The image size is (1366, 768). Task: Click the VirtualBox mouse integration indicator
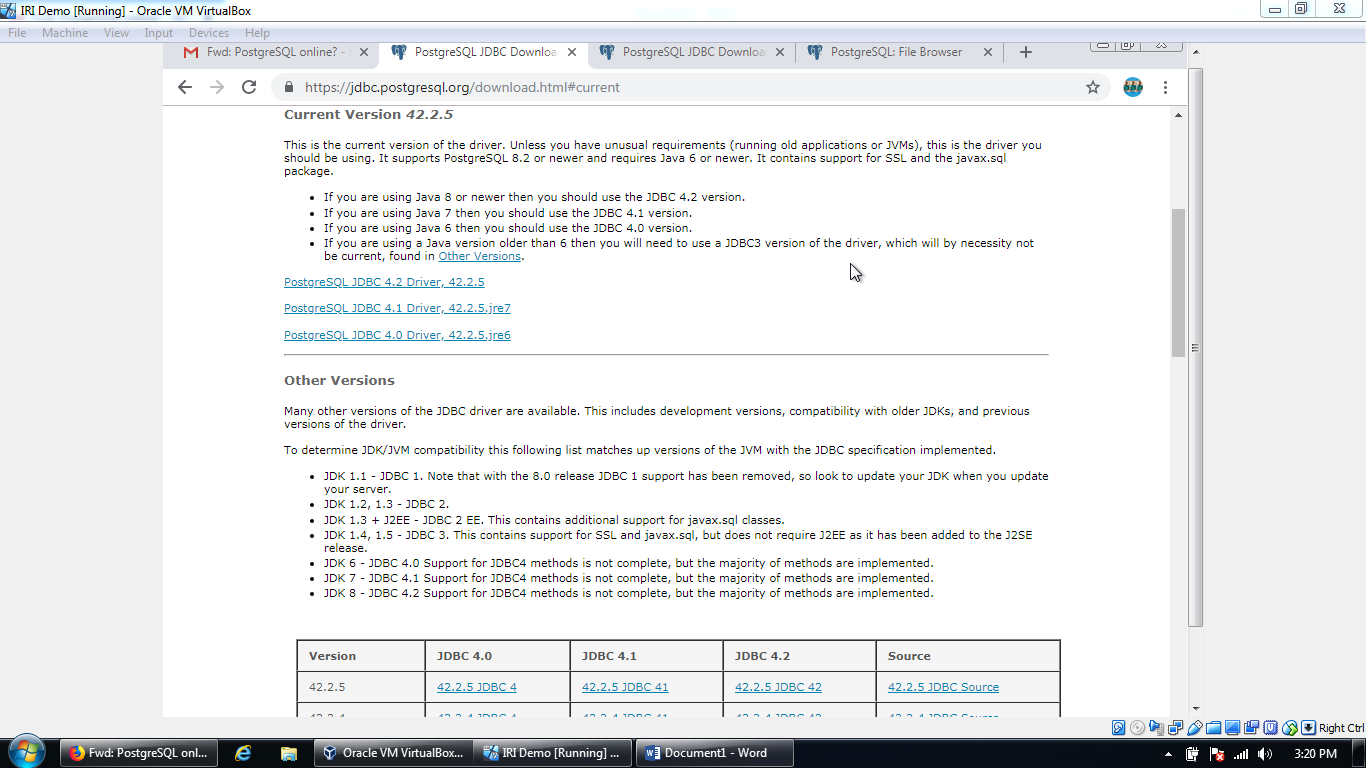[x=1289, y=727]
